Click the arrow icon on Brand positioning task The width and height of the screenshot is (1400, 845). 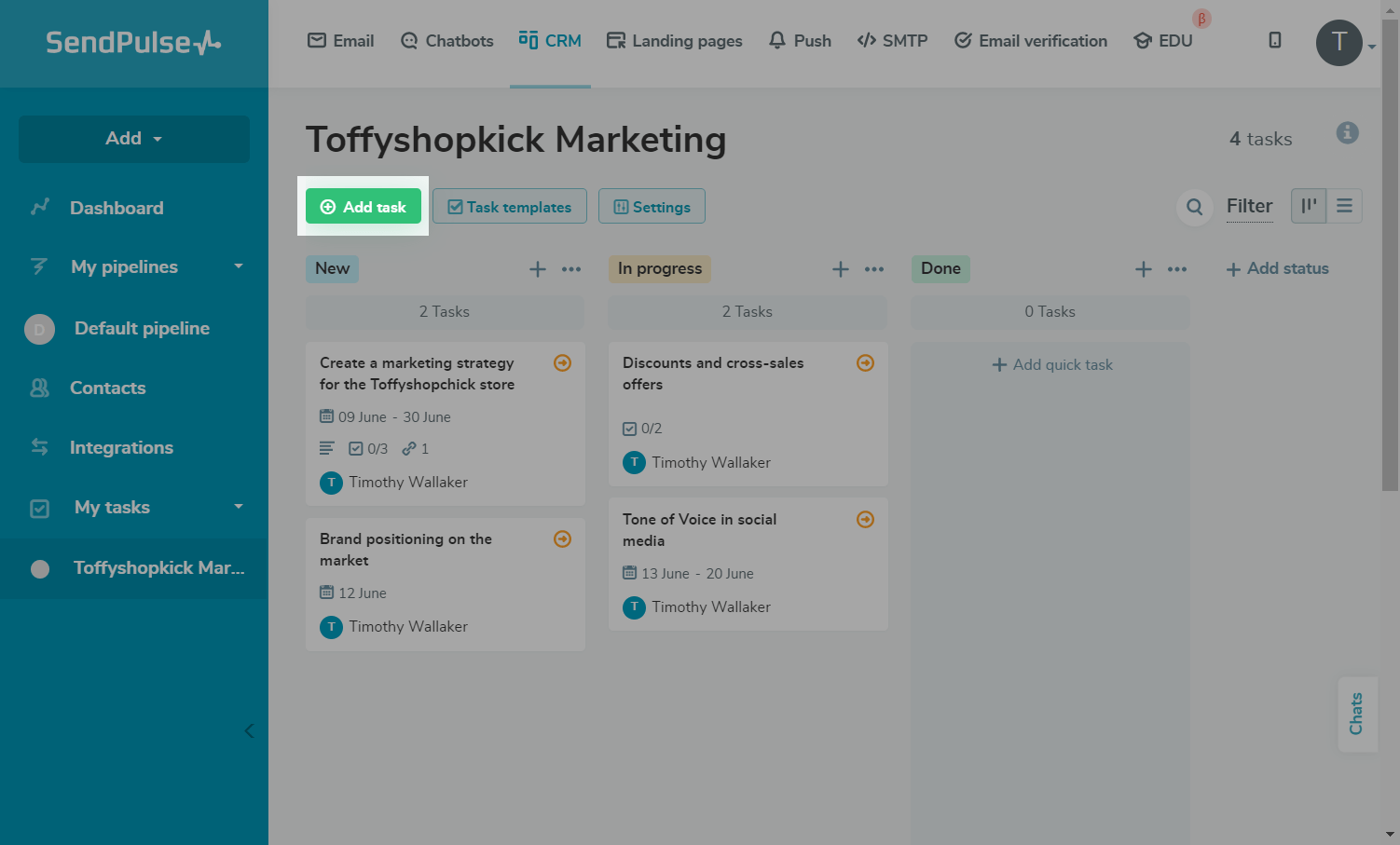point(562,539)
